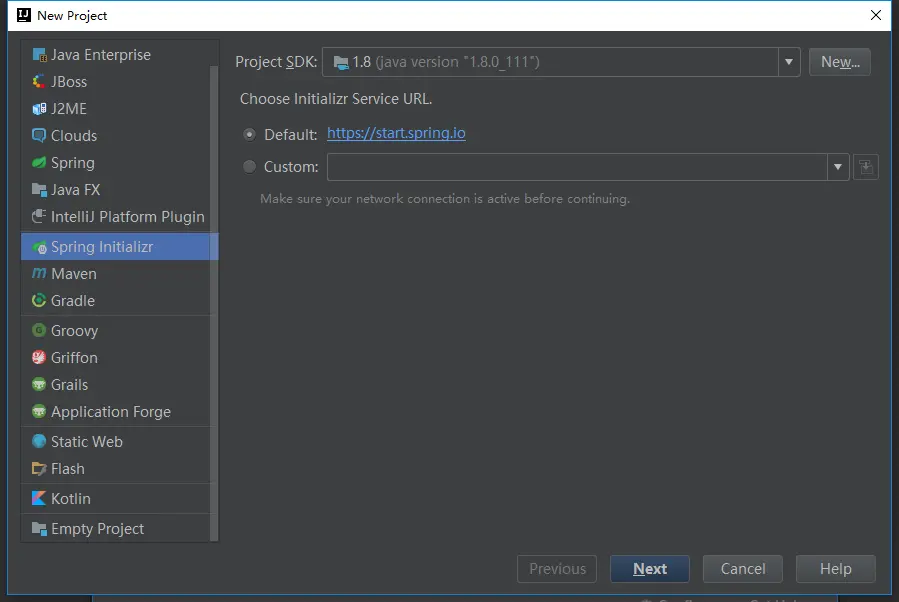The height and width of the screenshot is (602, 899).
Task: Select Griffon label in list
Action: click(74, 358)
